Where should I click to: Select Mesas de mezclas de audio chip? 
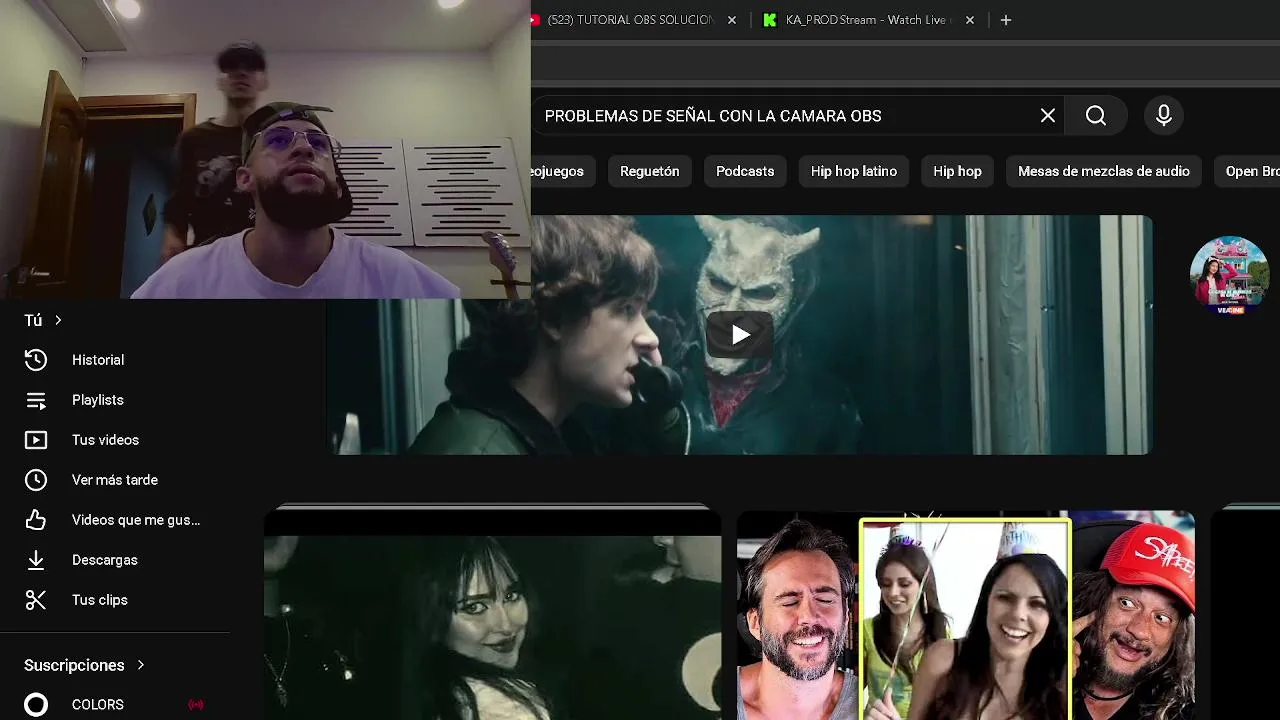coord(1104,171)
